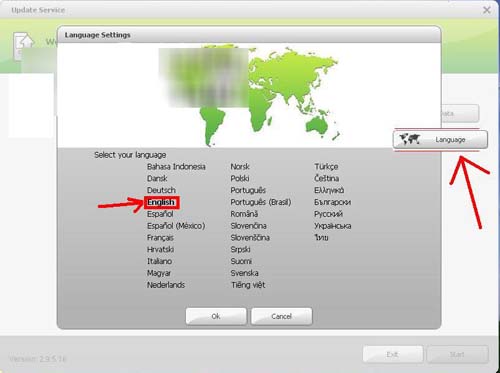Select Tiếng việt language option
Viewport: 500px width, 373px height.
pos(248,285)
